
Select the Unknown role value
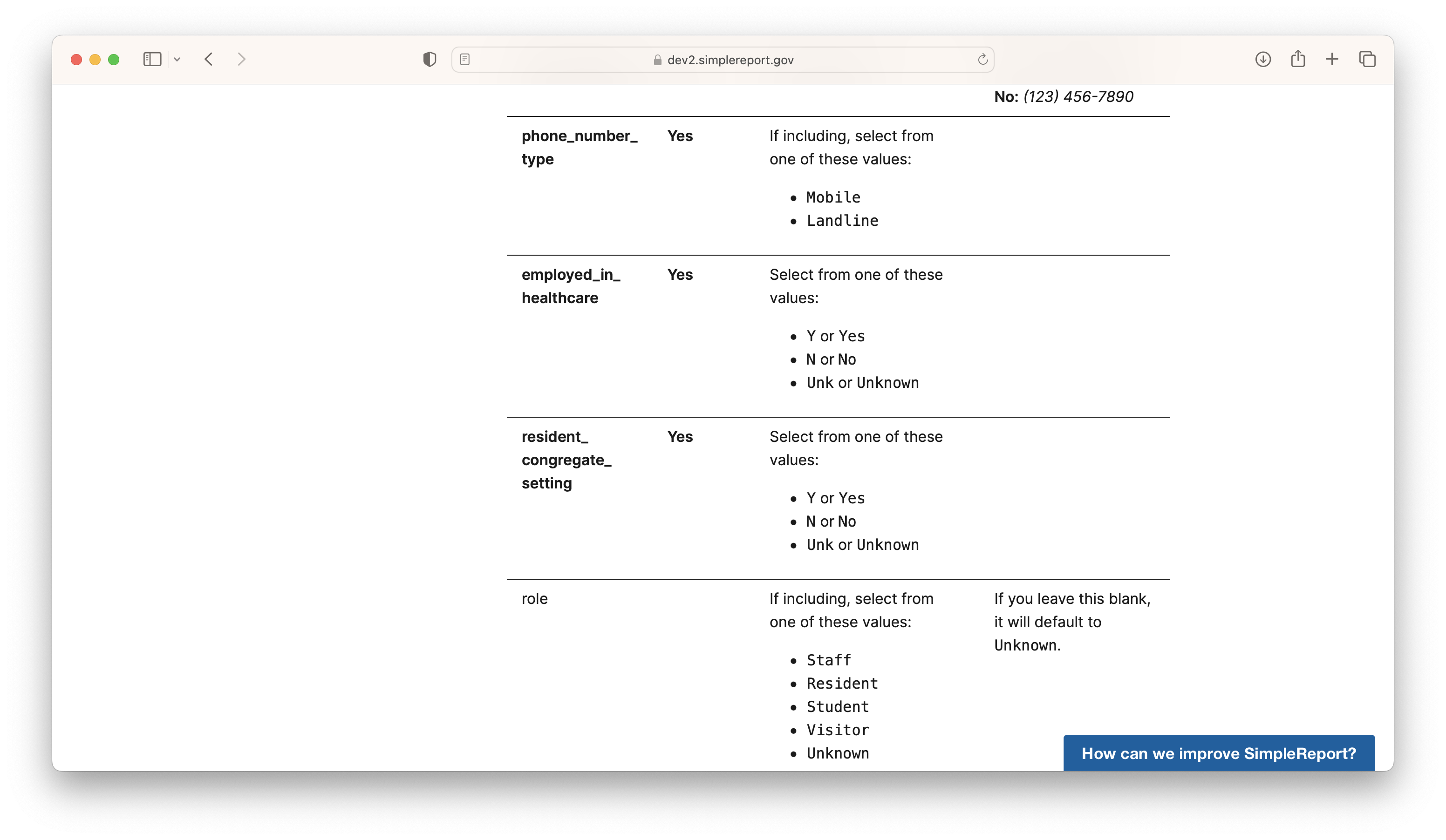coord(837,753)
